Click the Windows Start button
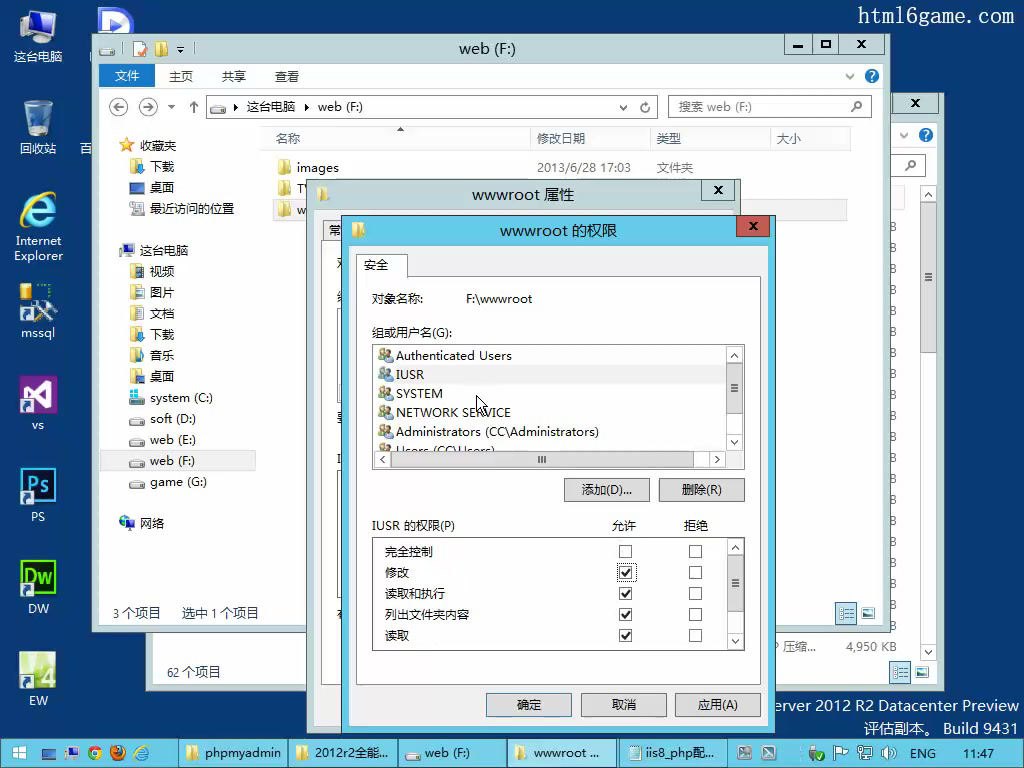 pyautogui.click(x=19, y=753)
